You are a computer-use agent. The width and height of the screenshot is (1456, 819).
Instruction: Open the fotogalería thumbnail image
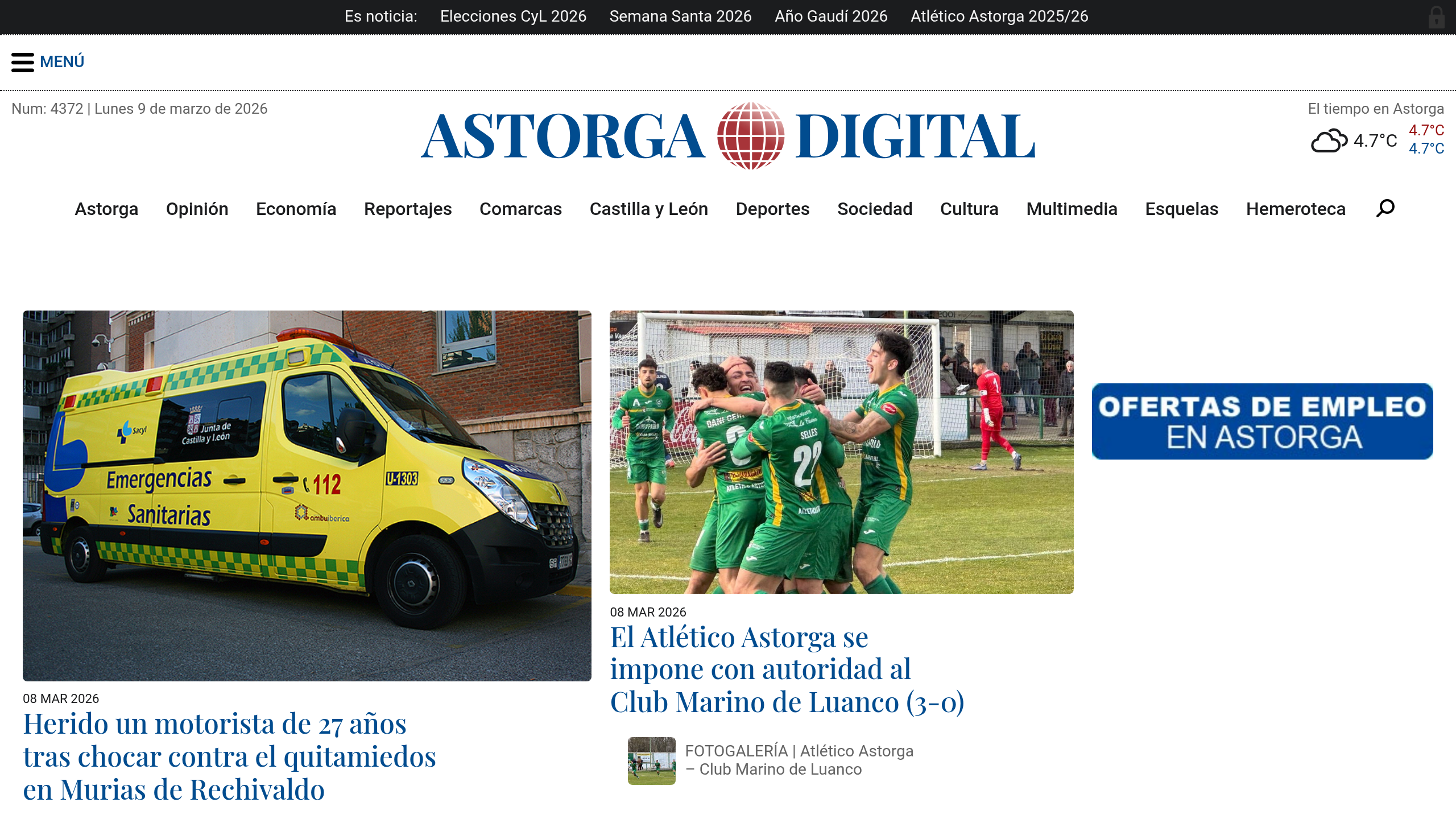[x=651, y=760]
